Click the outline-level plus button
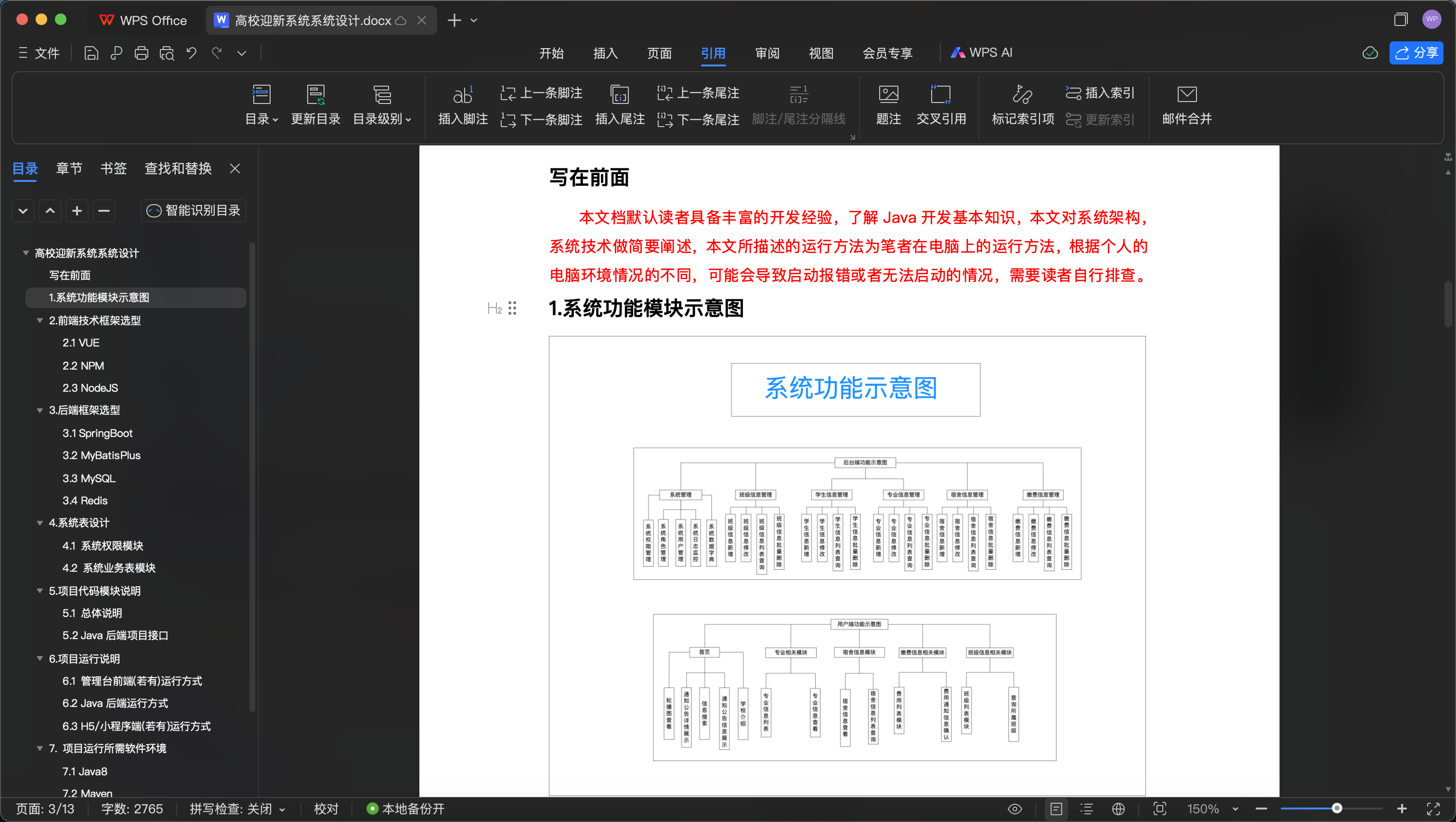The image size is (1456, 822). (77, 211)
